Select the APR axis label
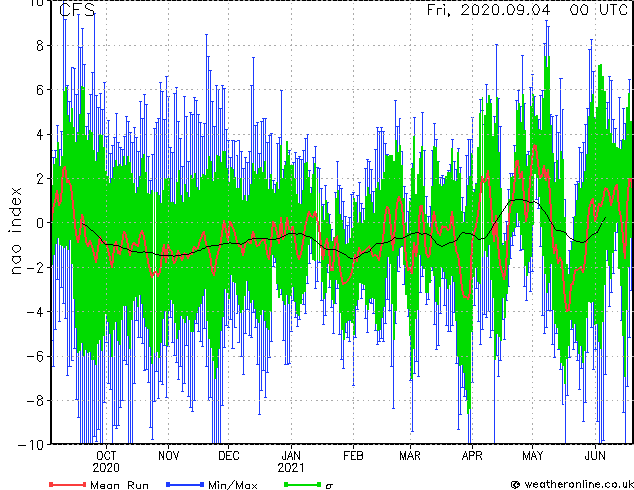The height and width of the screenshot is (490, 634). coord(472,456)
